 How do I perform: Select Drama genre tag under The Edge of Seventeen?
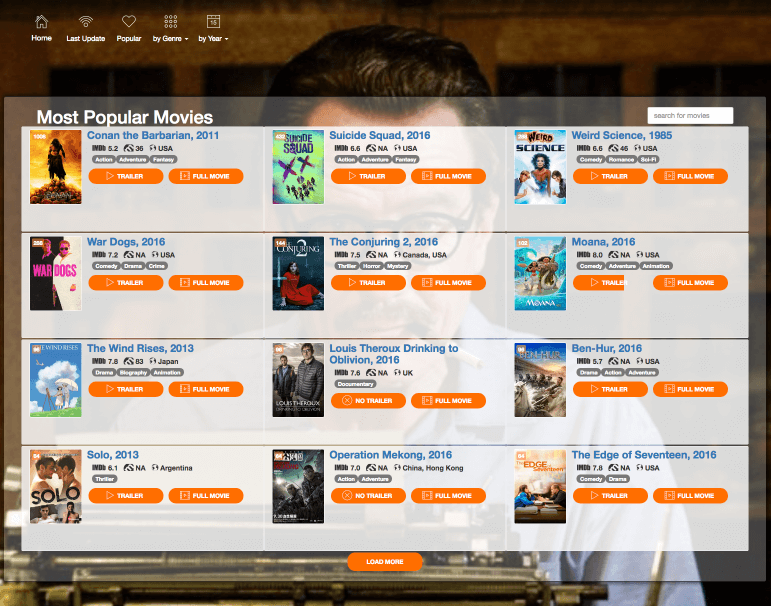(618, 479)
